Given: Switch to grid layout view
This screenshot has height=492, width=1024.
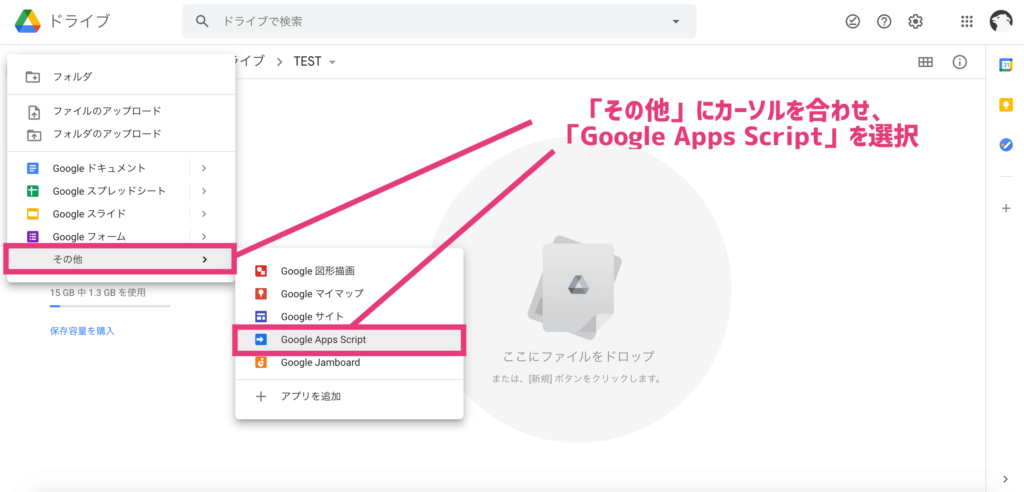Looking at the screenshot, I should tap(925, 62).
